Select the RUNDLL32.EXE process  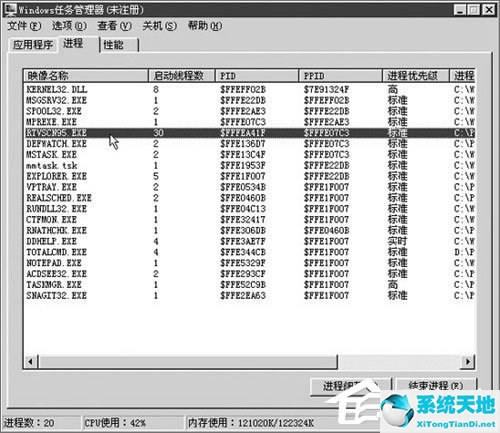click(x=249, y=209)
